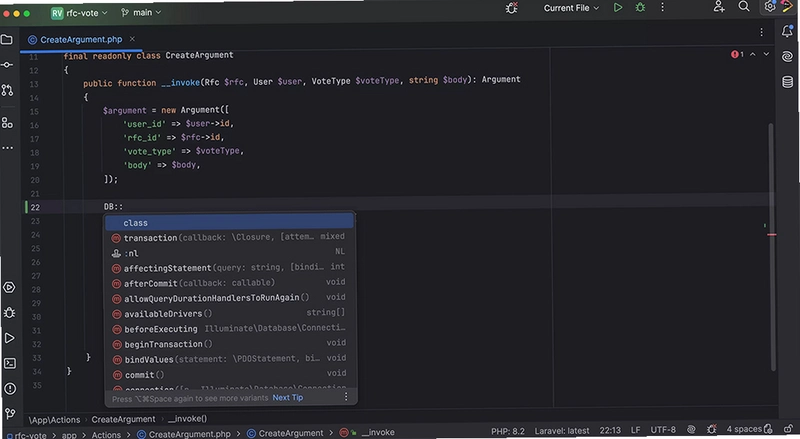Choose bindValues completion suggestion
The width and height of the screenshot is (800, 439).
click(229, 359)
